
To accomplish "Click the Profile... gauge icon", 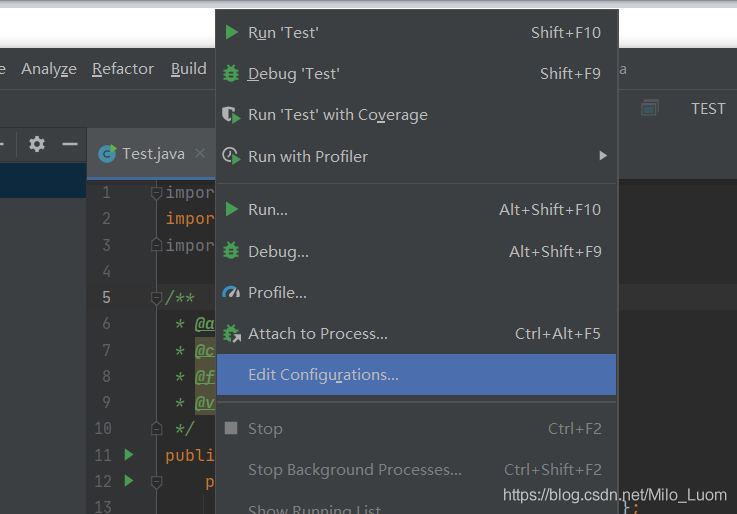I will click(x=231, y=293).
